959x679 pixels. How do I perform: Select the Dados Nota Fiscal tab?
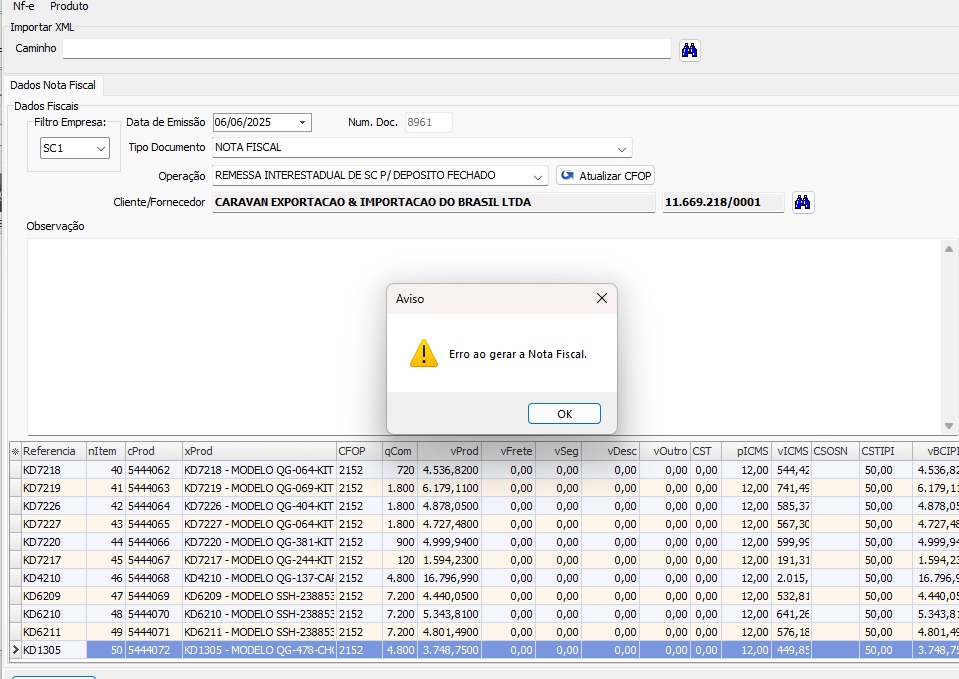click(x=52, y=86)
